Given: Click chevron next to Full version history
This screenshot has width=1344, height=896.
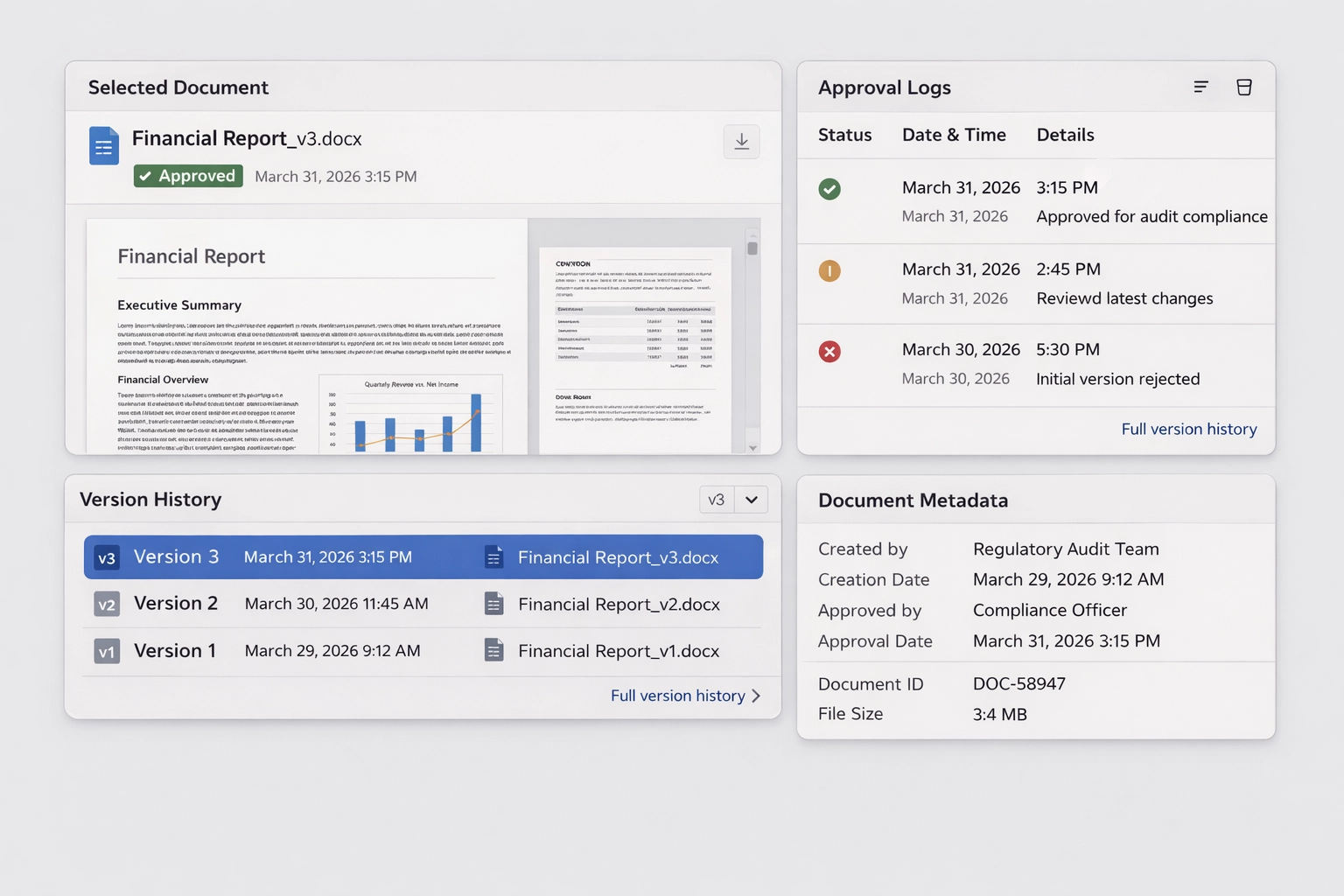Looking at the screenshot, I should coord(756,696).
